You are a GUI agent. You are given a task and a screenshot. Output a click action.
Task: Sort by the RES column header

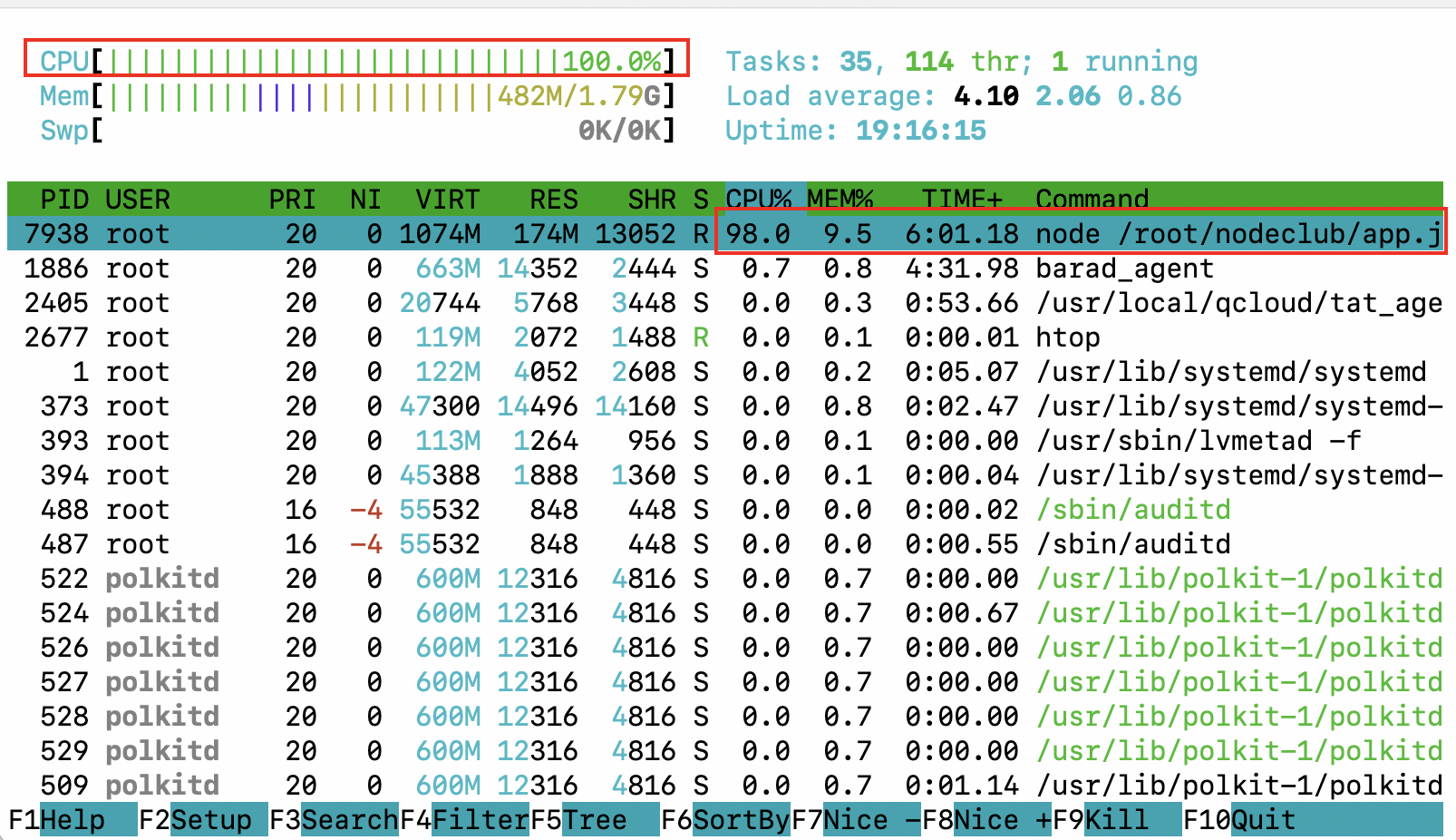pyautogui.click(x=554, y=199)
